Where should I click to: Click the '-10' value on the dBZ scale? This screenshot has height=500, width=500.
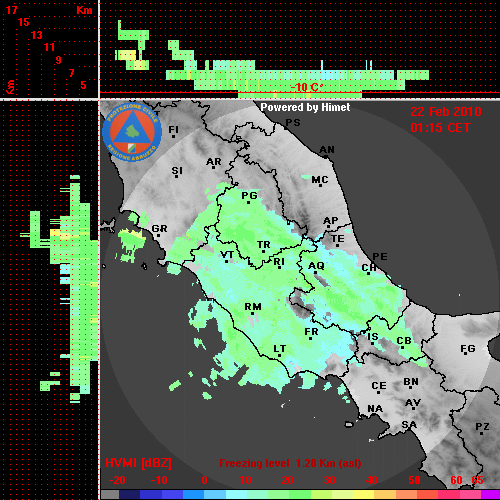(x=159, y=480)
